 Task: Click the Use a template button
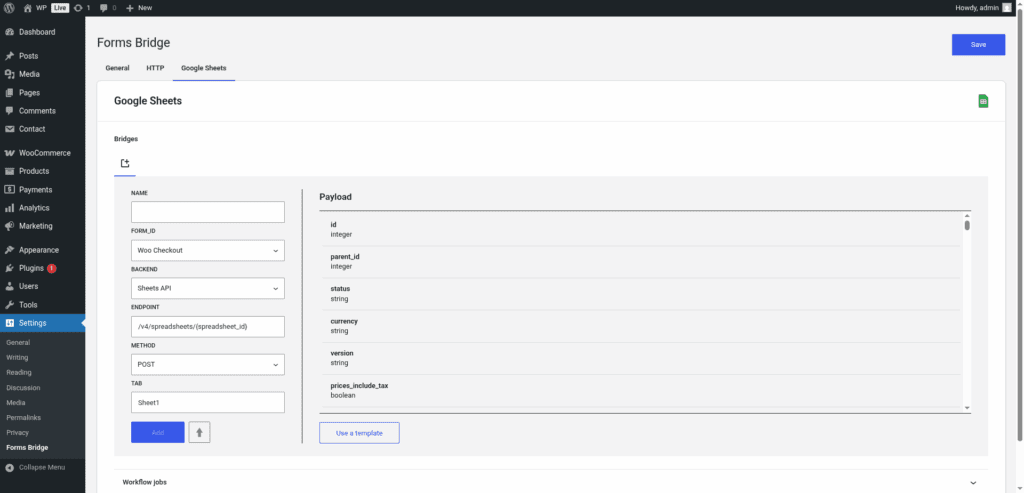click(359, 433)
